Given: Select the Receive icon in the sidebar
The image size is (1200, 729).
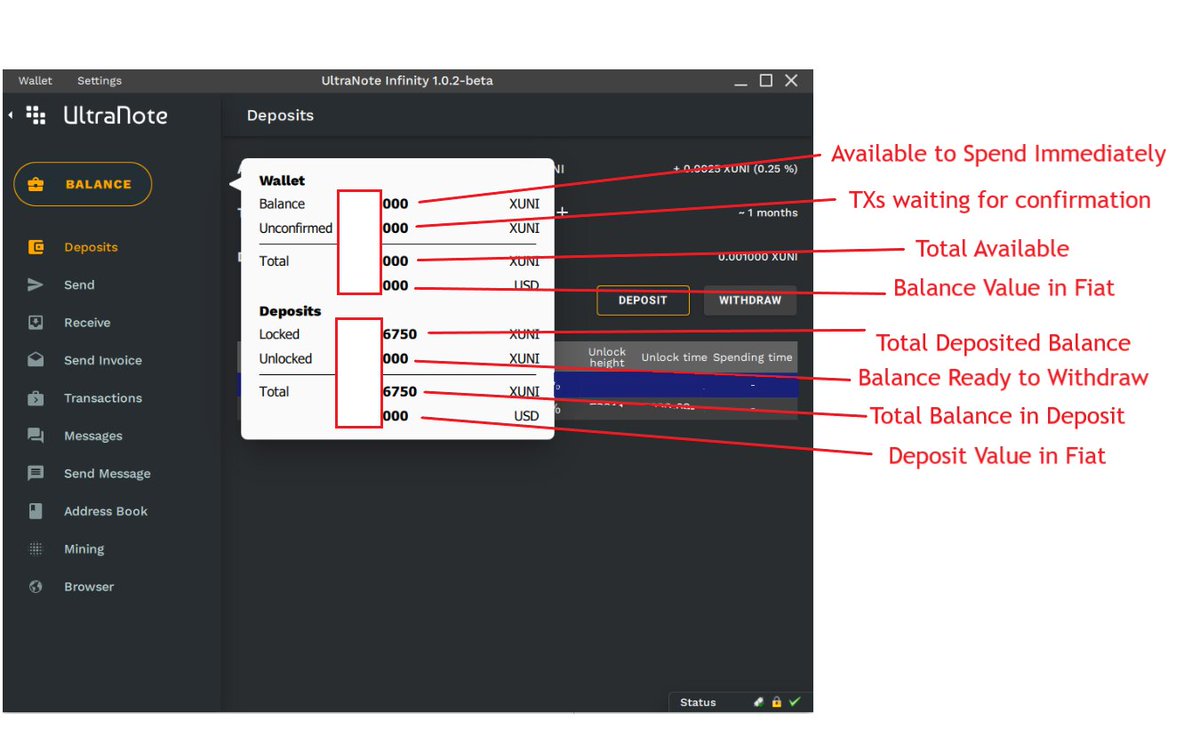Looking at the screenshot, I should click(x=36, y=322).
